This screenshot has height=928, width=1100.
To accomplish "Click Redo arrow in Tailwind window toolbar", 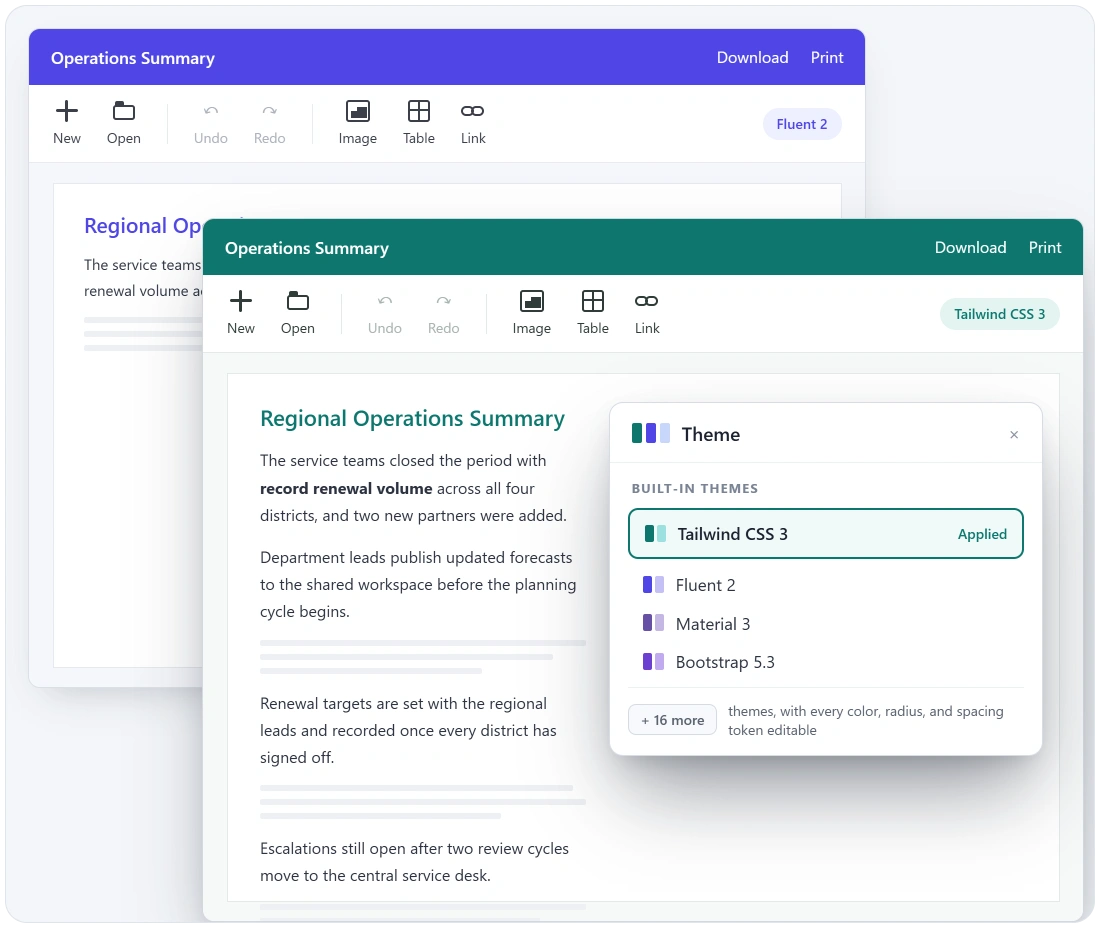I will tap(443, 301).
